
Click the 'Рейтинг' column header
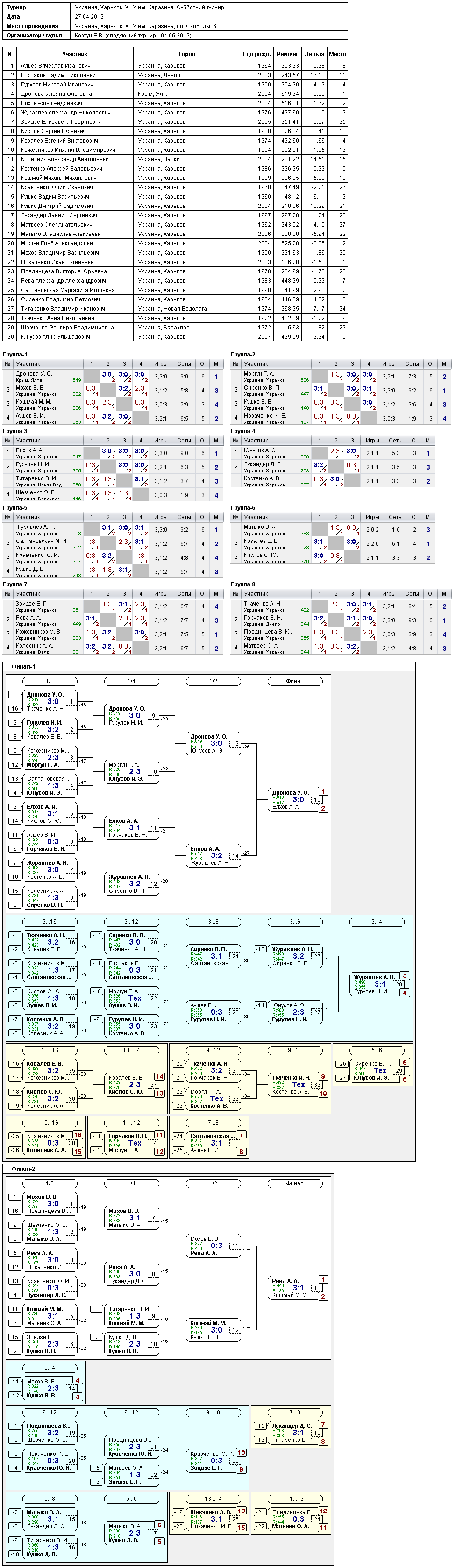pyautogui.click(x=287, y=54)
